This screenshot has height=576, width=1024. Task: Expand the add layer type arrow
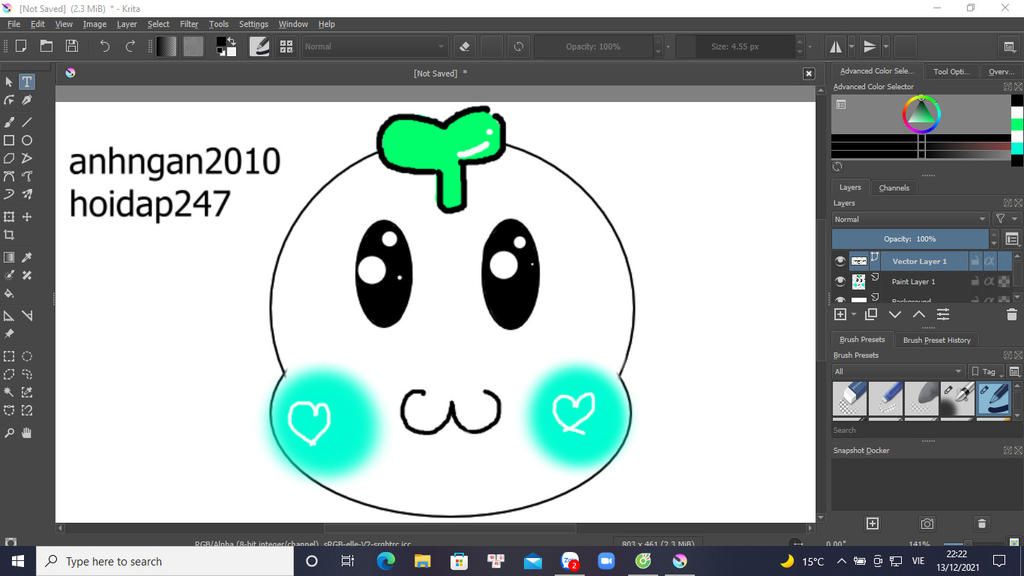click(853, 315)
